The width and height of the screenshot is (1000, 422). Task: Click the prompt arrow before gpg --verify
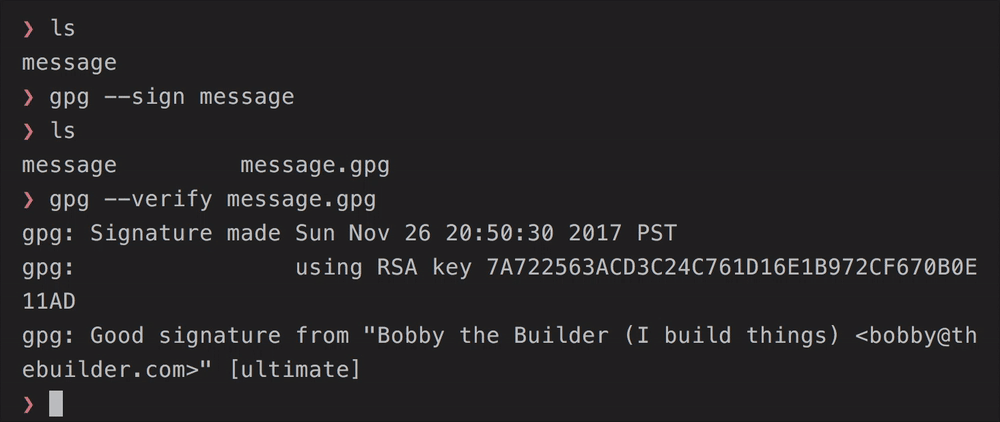(28, 200)
